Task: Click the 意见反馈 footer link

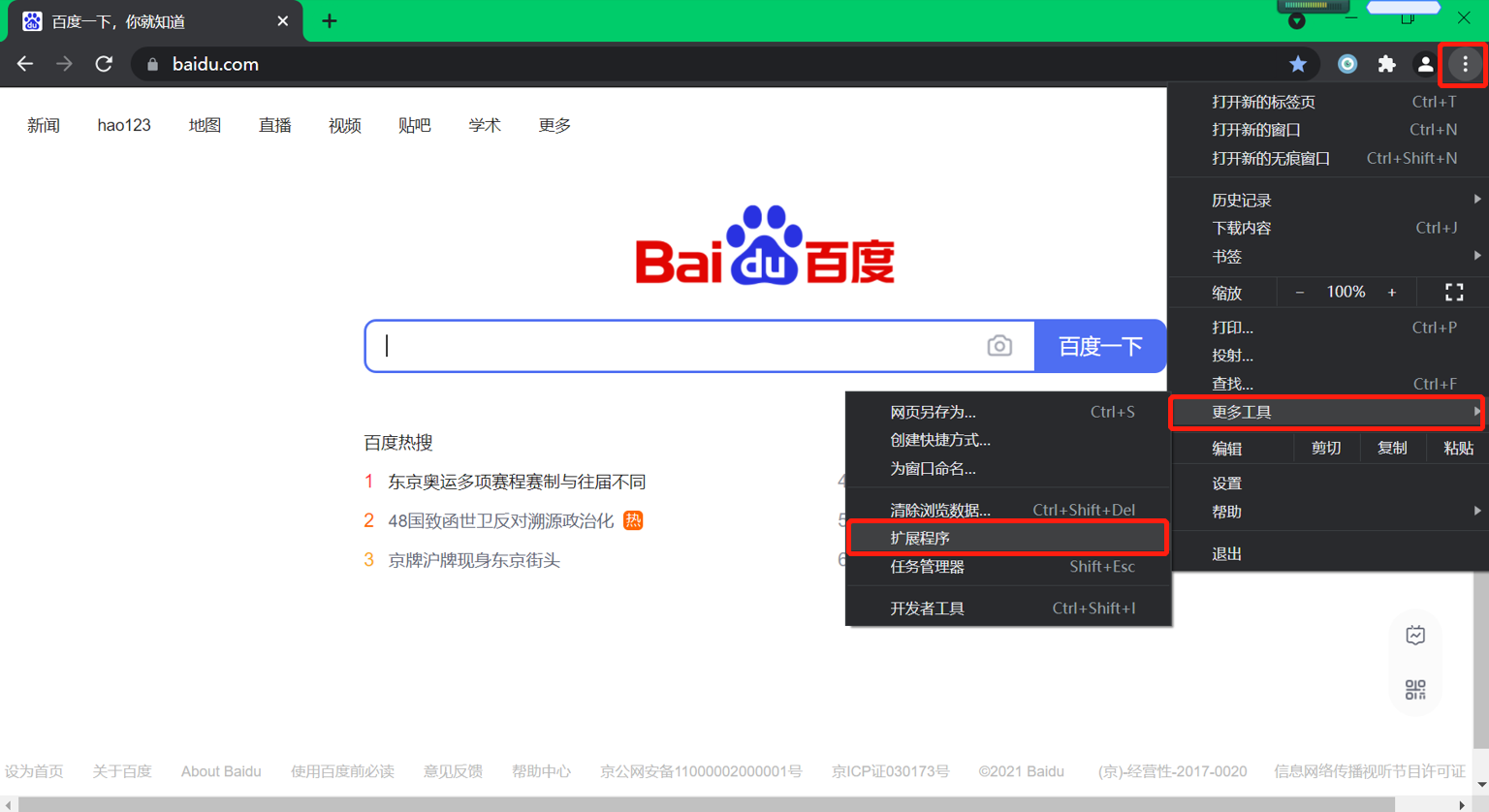Action: [x=453, y=771]
